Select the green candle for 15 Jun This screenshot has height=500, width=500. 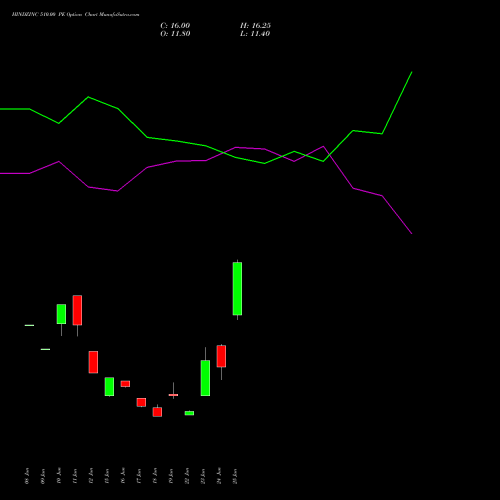[x=109, y=387]
